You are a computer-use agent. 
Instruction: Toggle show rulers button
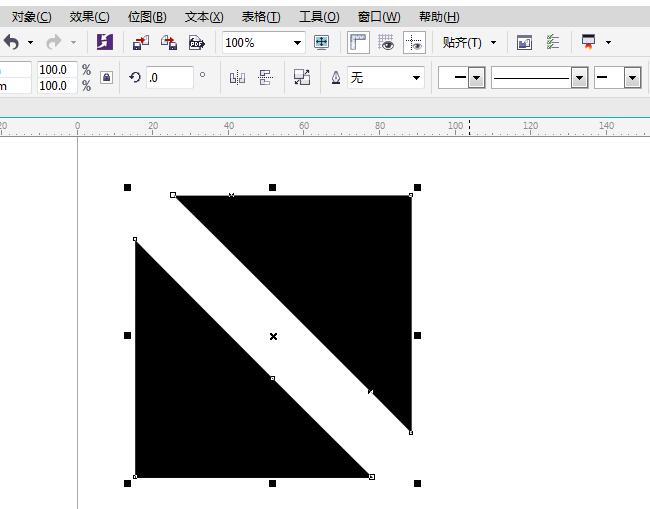tap(358, 42)
